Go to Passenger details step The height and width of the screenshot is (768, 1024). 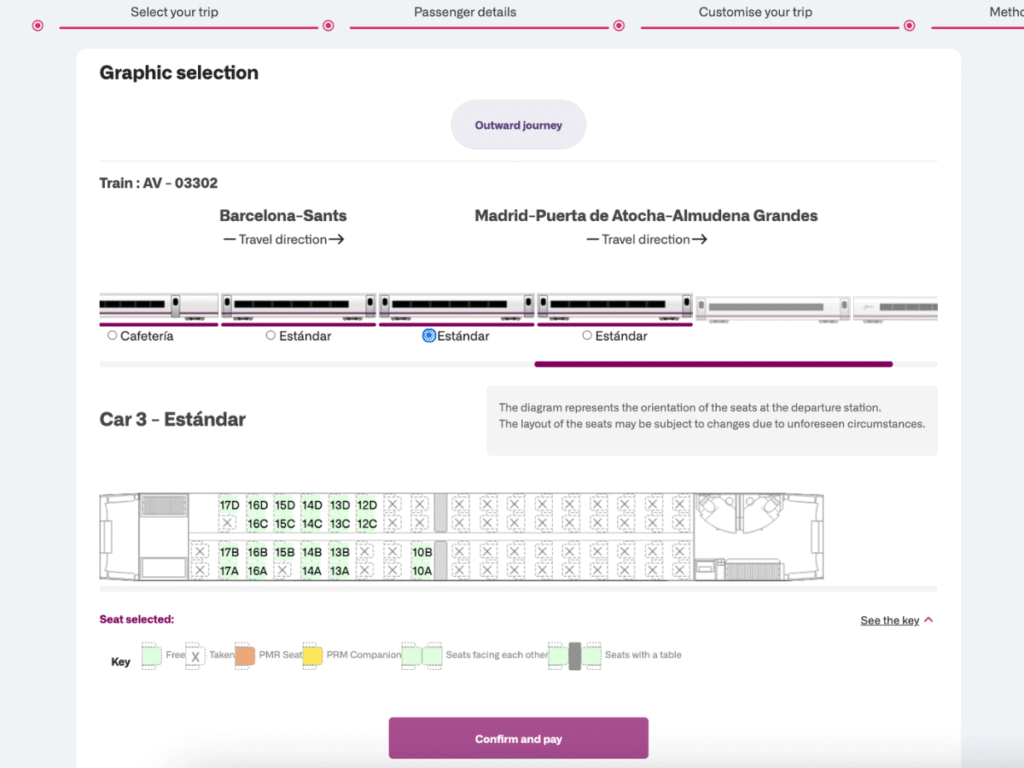click(x=465, y=12)
